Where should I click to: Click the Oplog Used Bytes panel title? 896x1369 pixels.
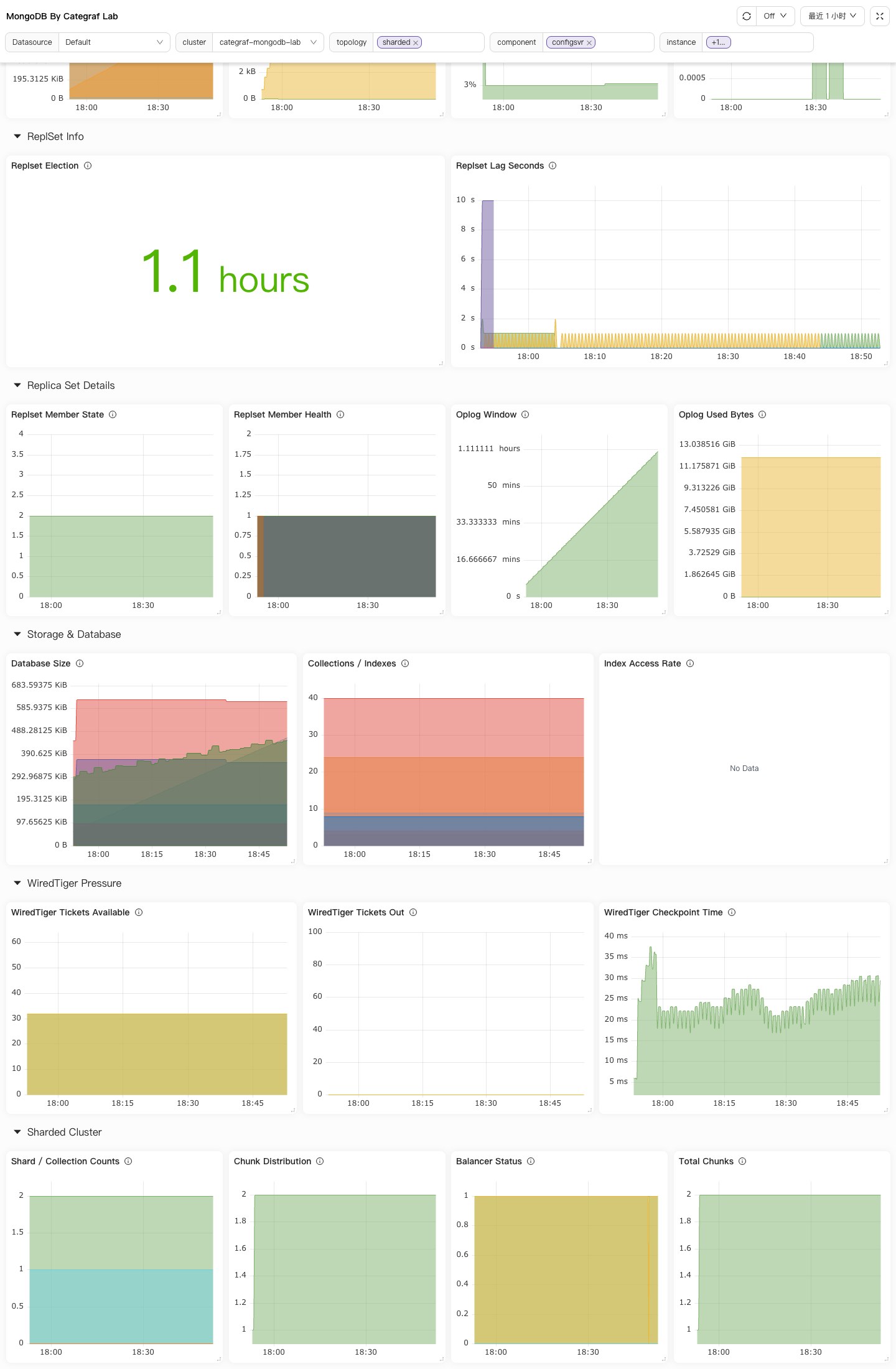(716, 414)
